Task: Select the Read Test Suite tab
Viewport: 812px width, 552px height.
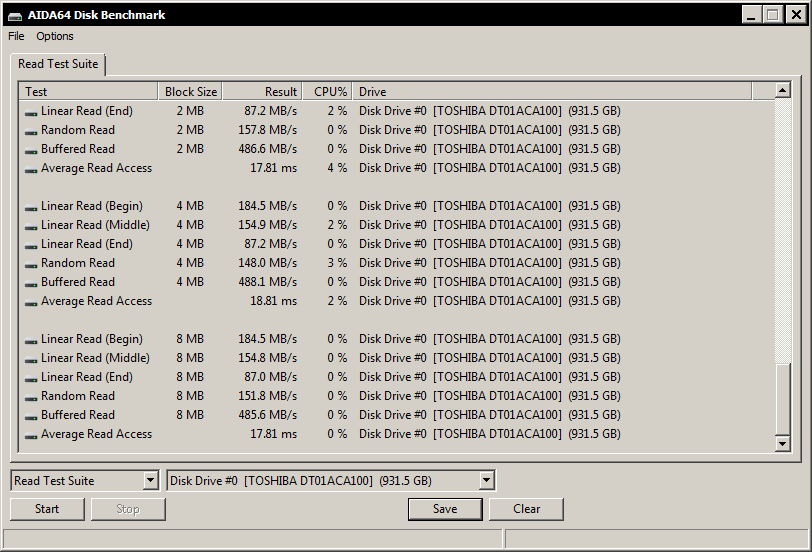Action: (58, 64)
